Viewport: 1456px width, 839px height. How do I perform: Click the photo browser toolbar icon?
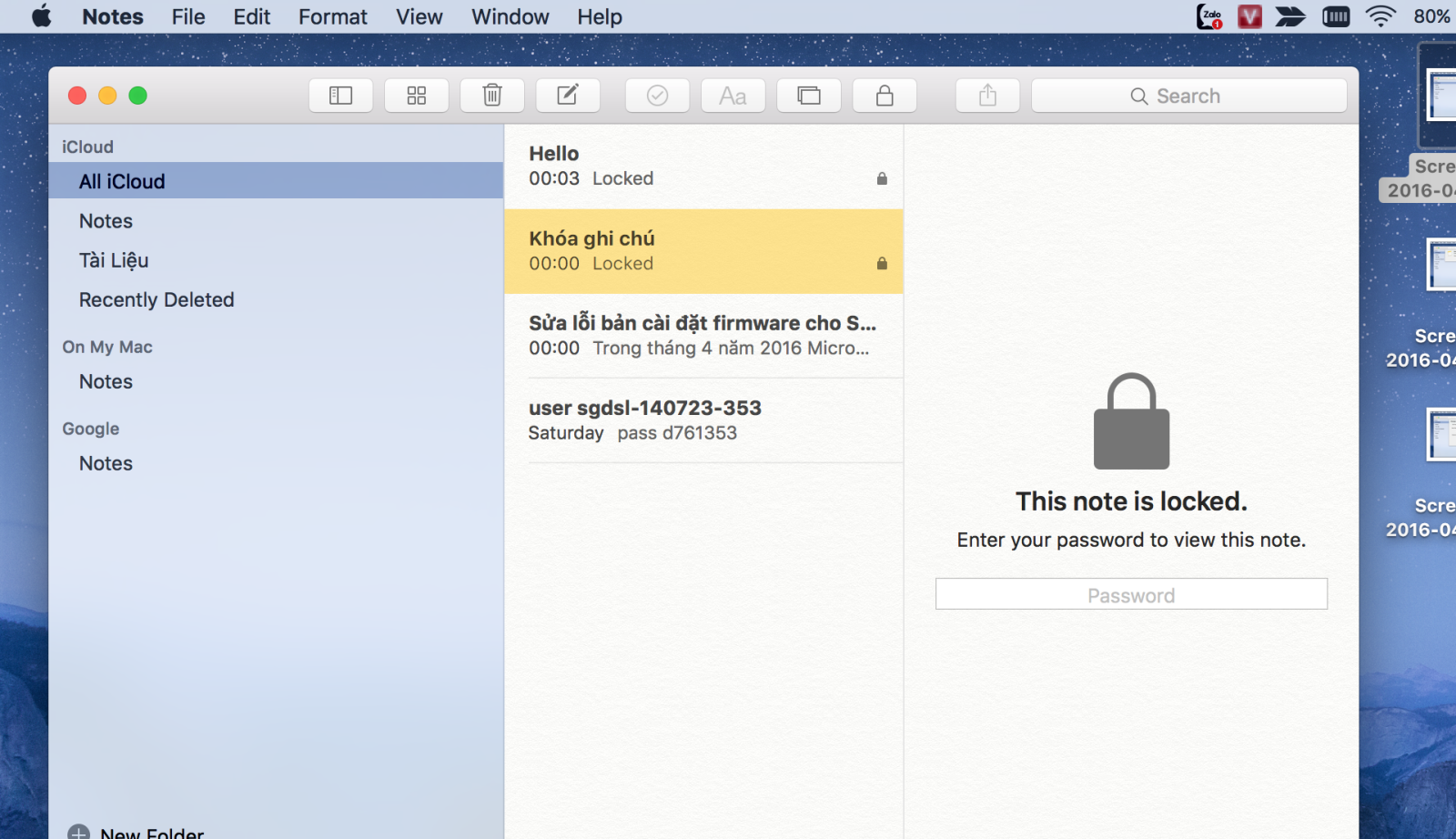809,96
